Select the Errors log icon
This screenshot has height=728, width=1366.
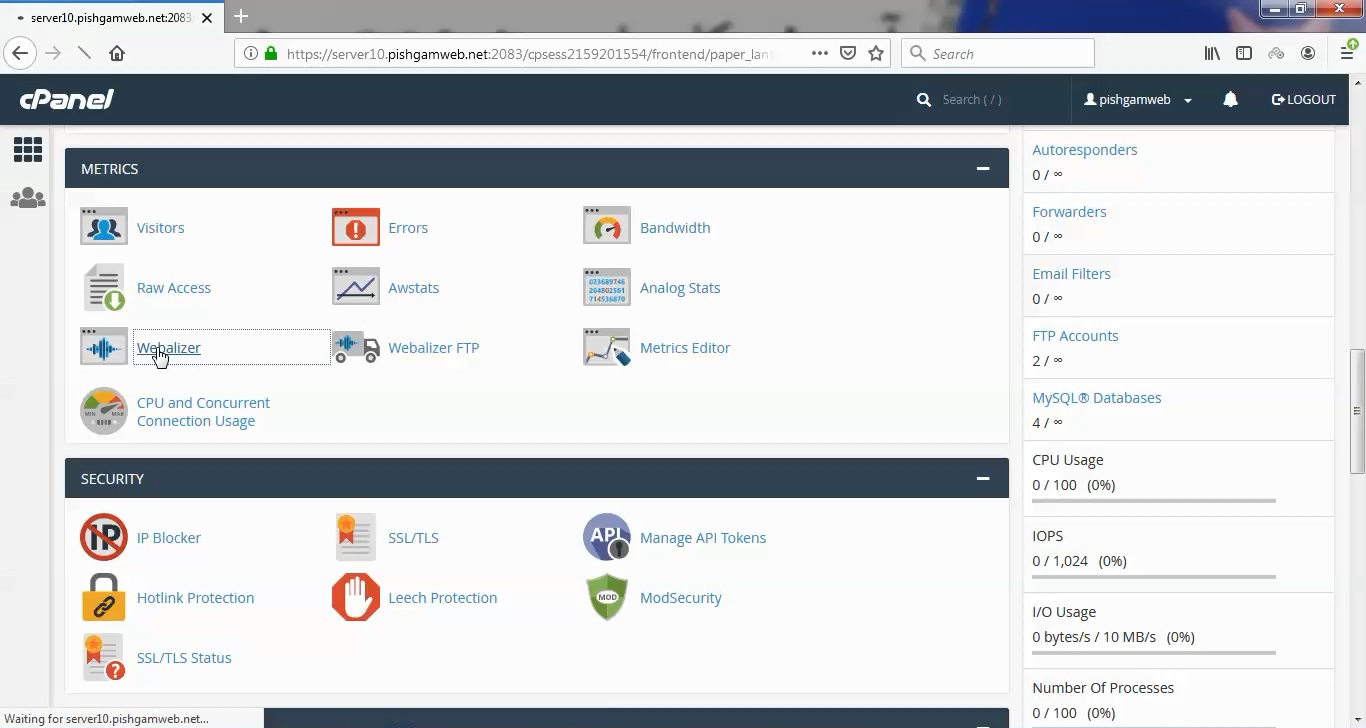[355, 227]
